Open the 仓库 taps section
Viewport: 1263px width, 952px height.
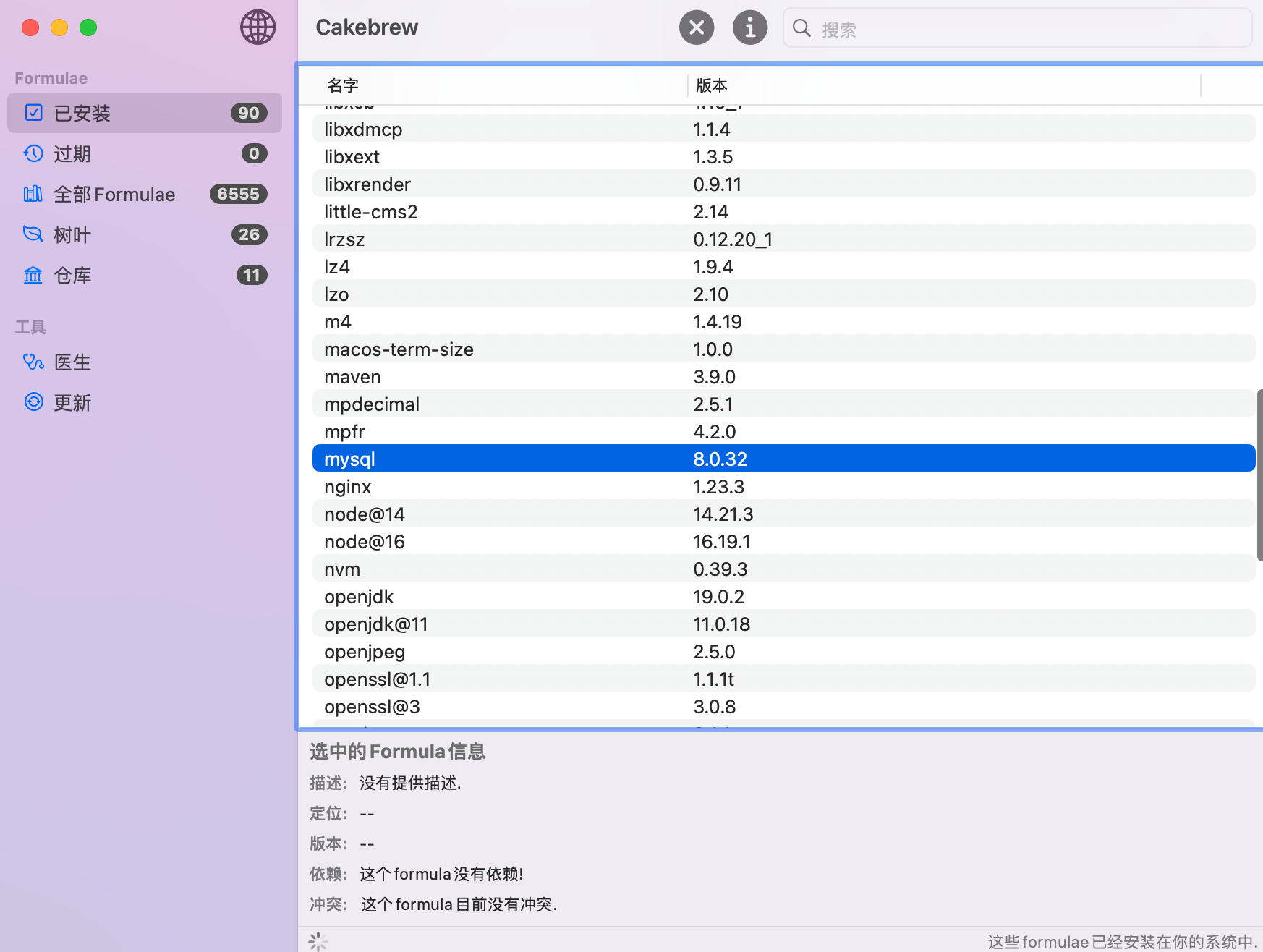coord(145,275)
